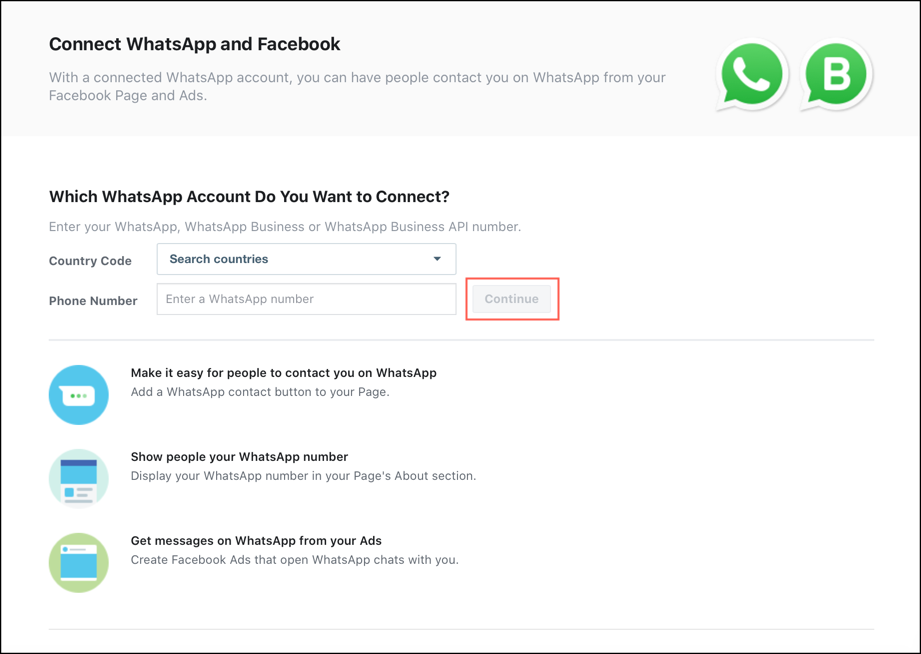The height and width of the screenshot is (654, 921).
Task: Click the Page About section icon
Action: tap(79, 479)
